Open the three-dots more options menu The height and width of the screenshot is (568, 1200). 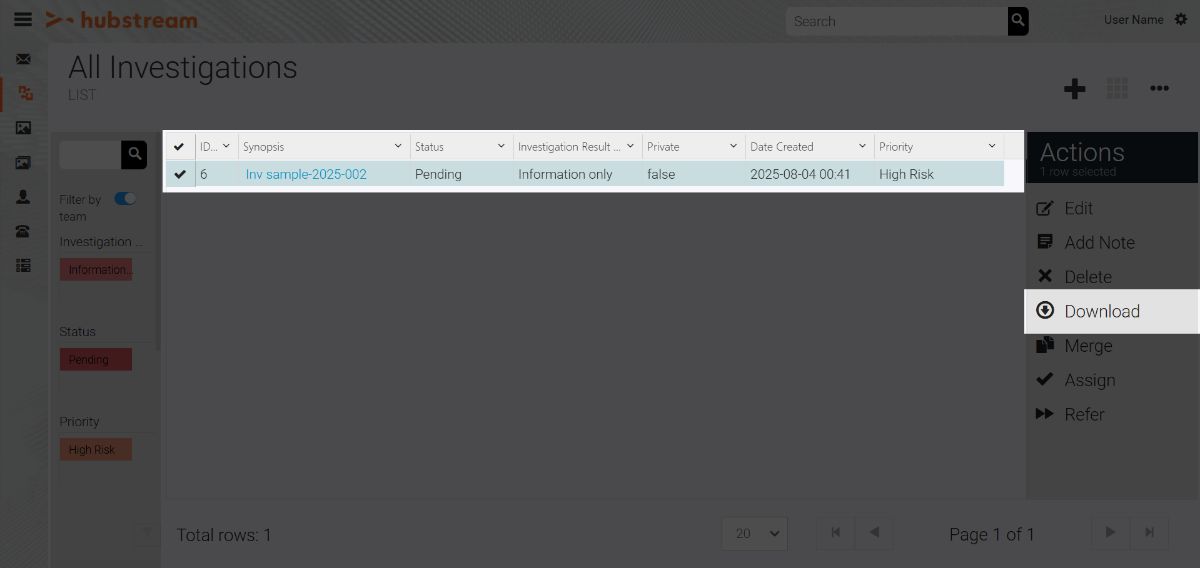coord(1159,89)
